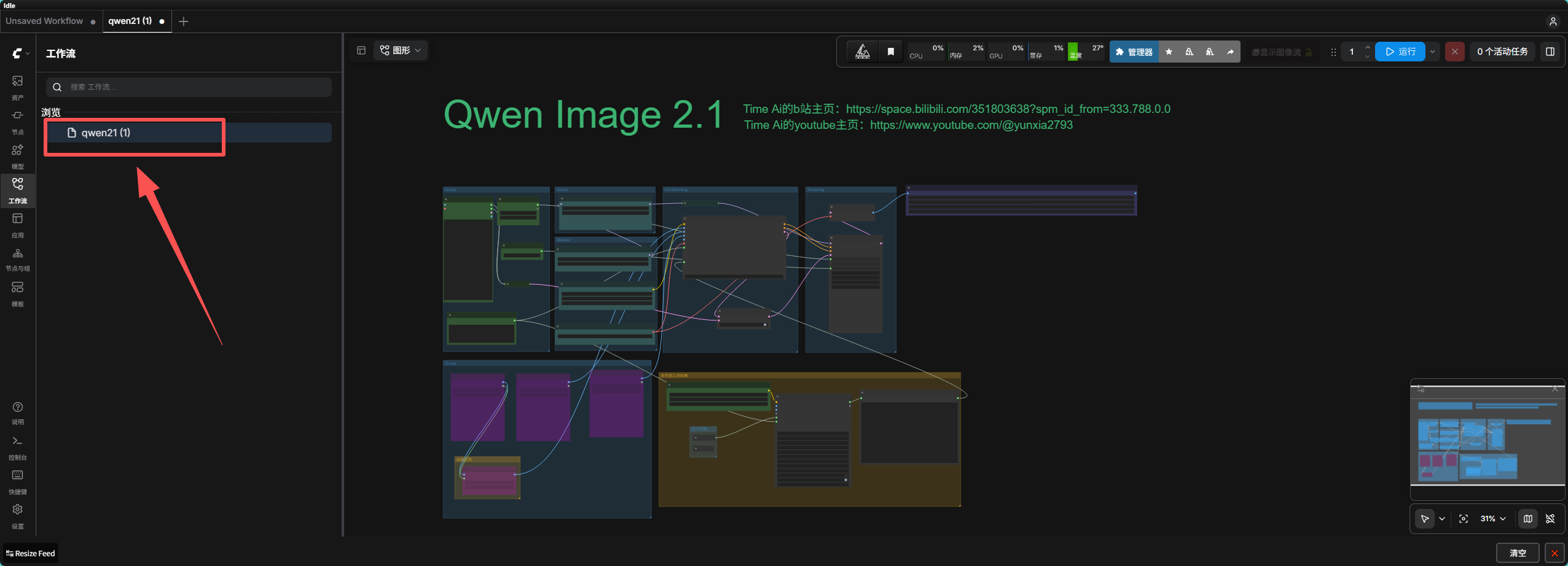Open the 控制台 (Console) panel
Screen dimensions: 1568x566
point(18,448)
